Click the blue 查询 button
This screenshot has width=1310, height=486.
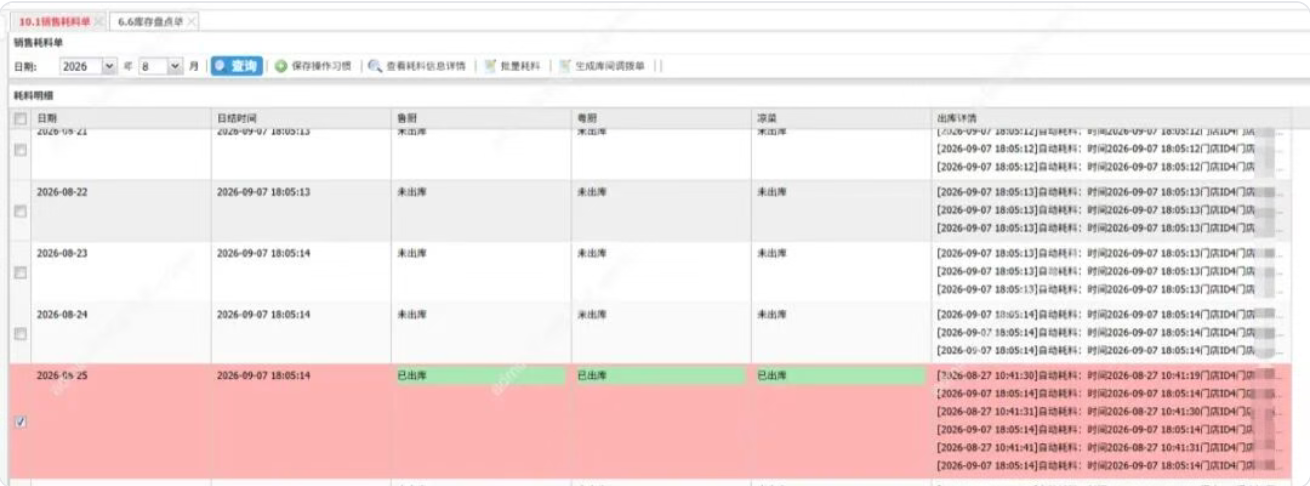236,66
